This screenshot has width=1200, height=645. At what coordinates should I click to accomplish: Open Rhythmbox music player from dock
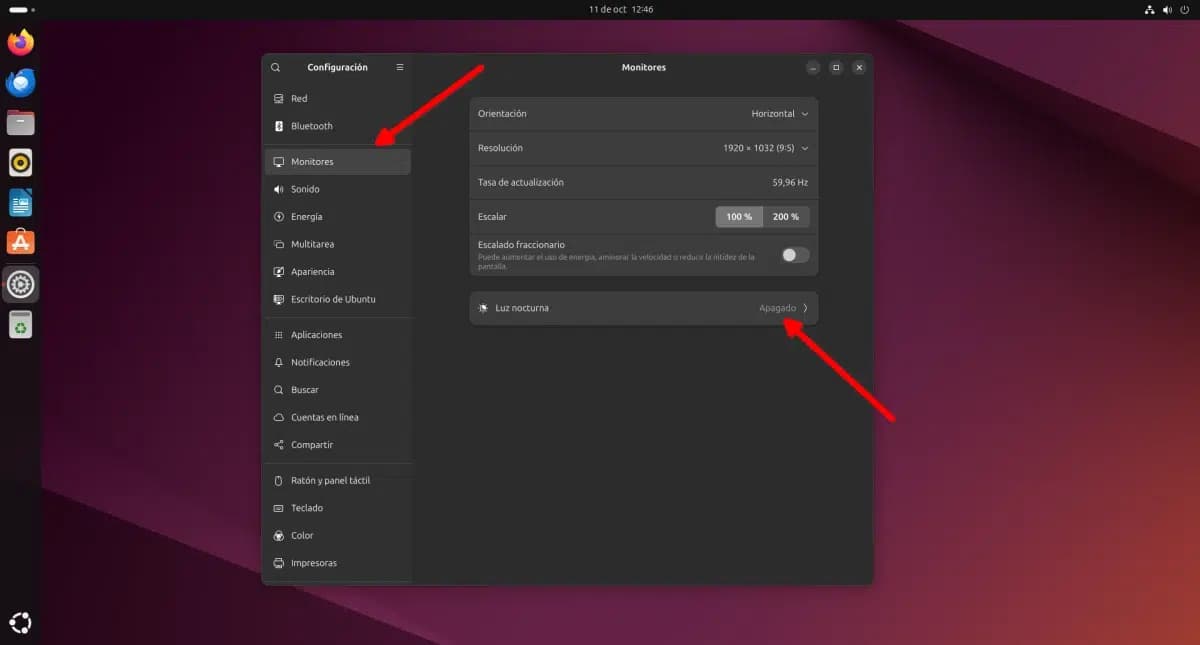[21, 162]
